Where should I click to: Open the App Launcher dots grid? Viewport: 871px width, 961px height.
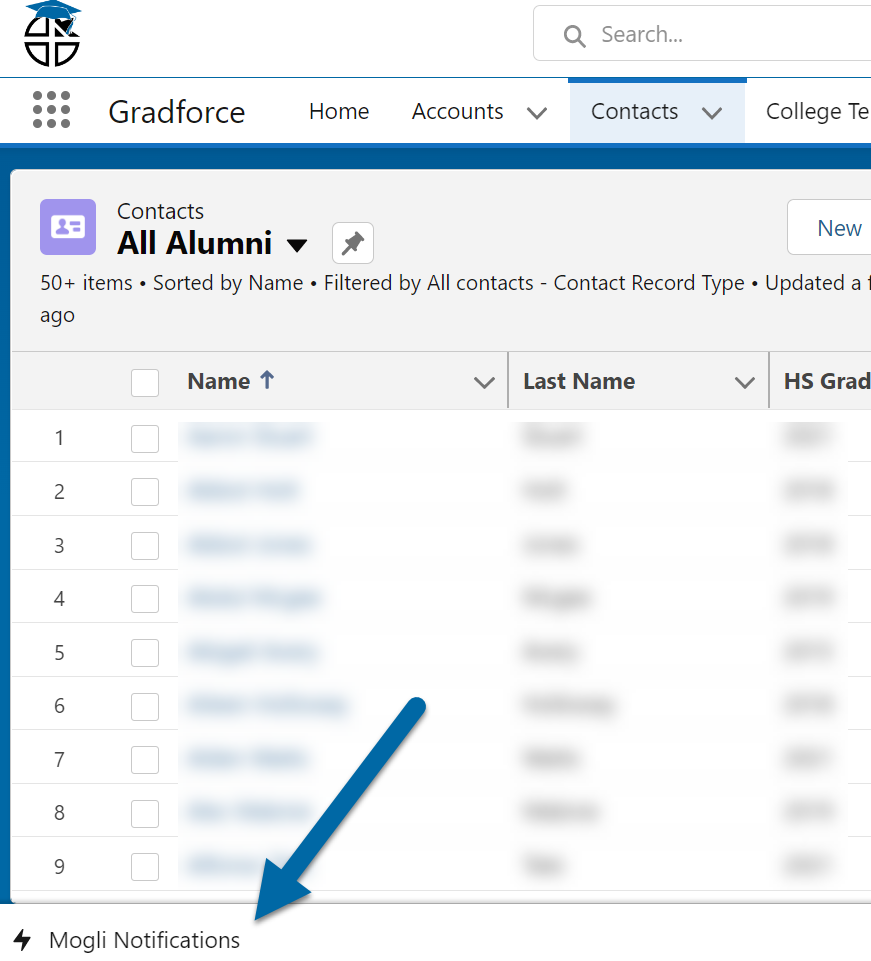click(x=51, y=110)
